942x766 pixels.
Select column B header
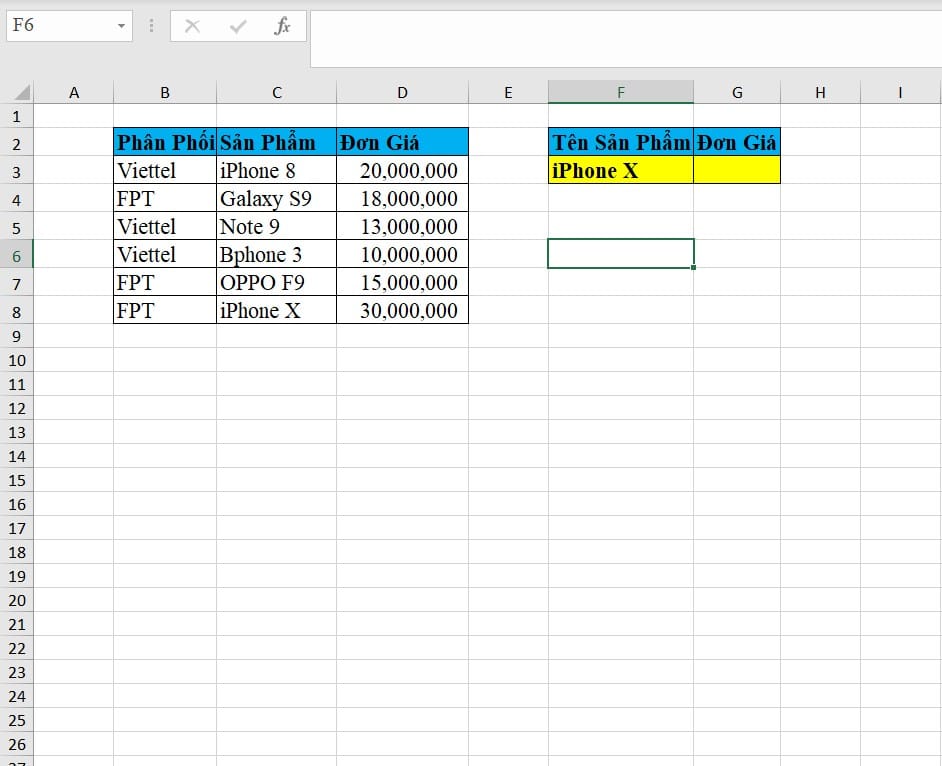165,93
